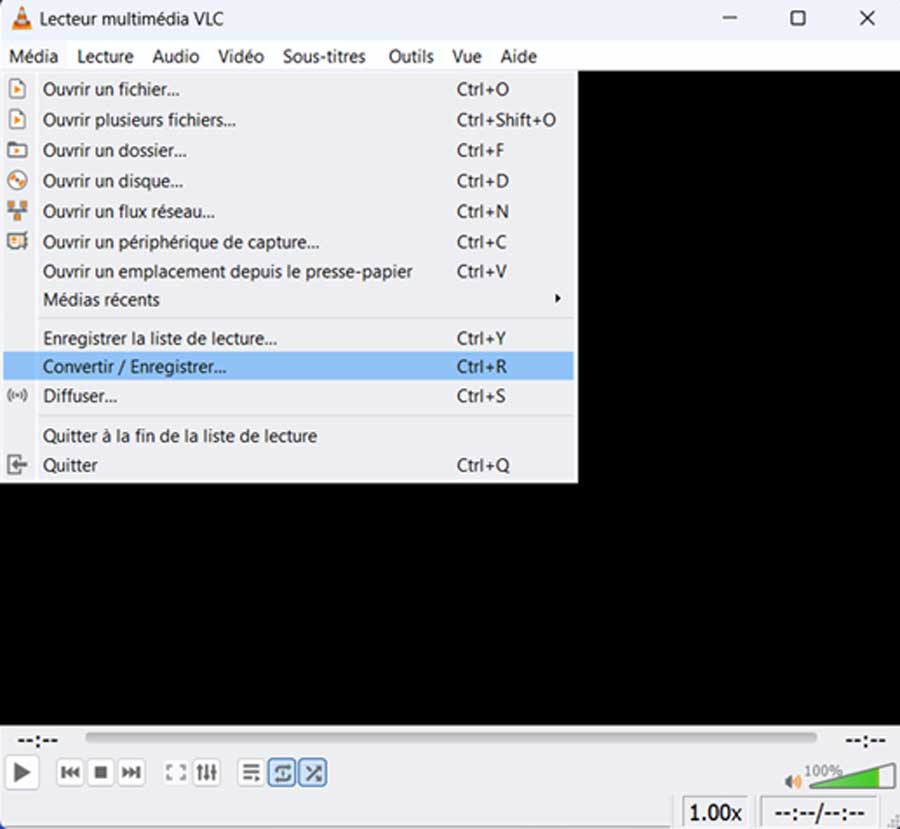The height and width of the screenshot is (829, 900).
Task: Minimize the VLC window
Action: (x=730, y=18)
